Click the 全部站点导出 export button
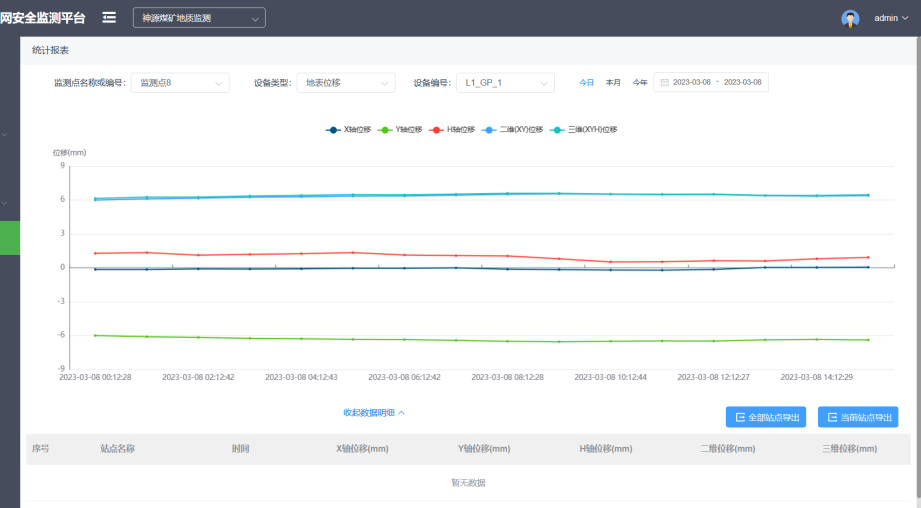Image resolution: width=921 pixels, height=508 pixels. [766, 417]
